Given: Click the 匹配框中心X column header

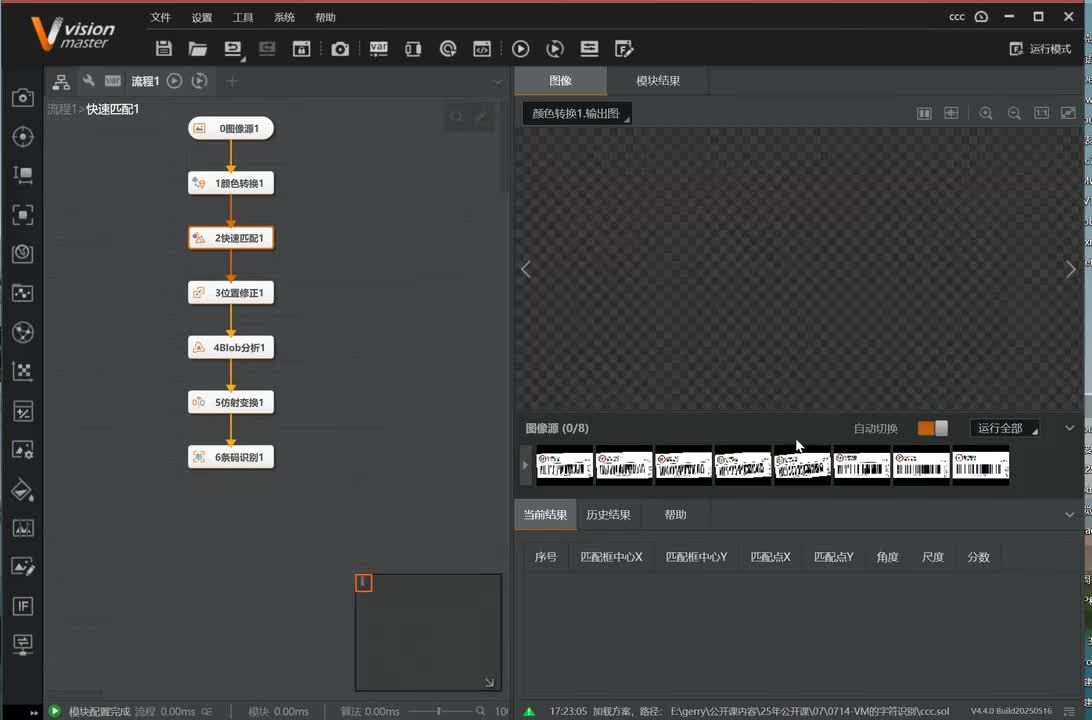Looking at the screenshot, I should [611, 557].
